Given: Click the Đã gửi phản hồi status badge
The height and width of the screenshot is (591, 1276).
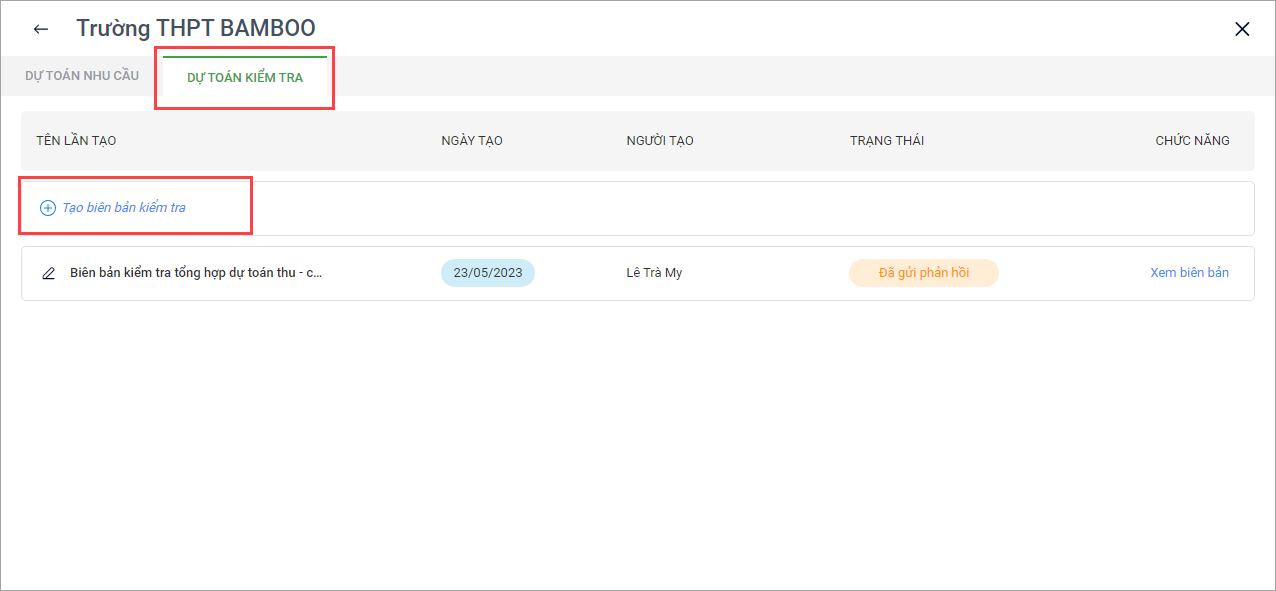Looking at the screenshot, I should click(x=923, y=273).
